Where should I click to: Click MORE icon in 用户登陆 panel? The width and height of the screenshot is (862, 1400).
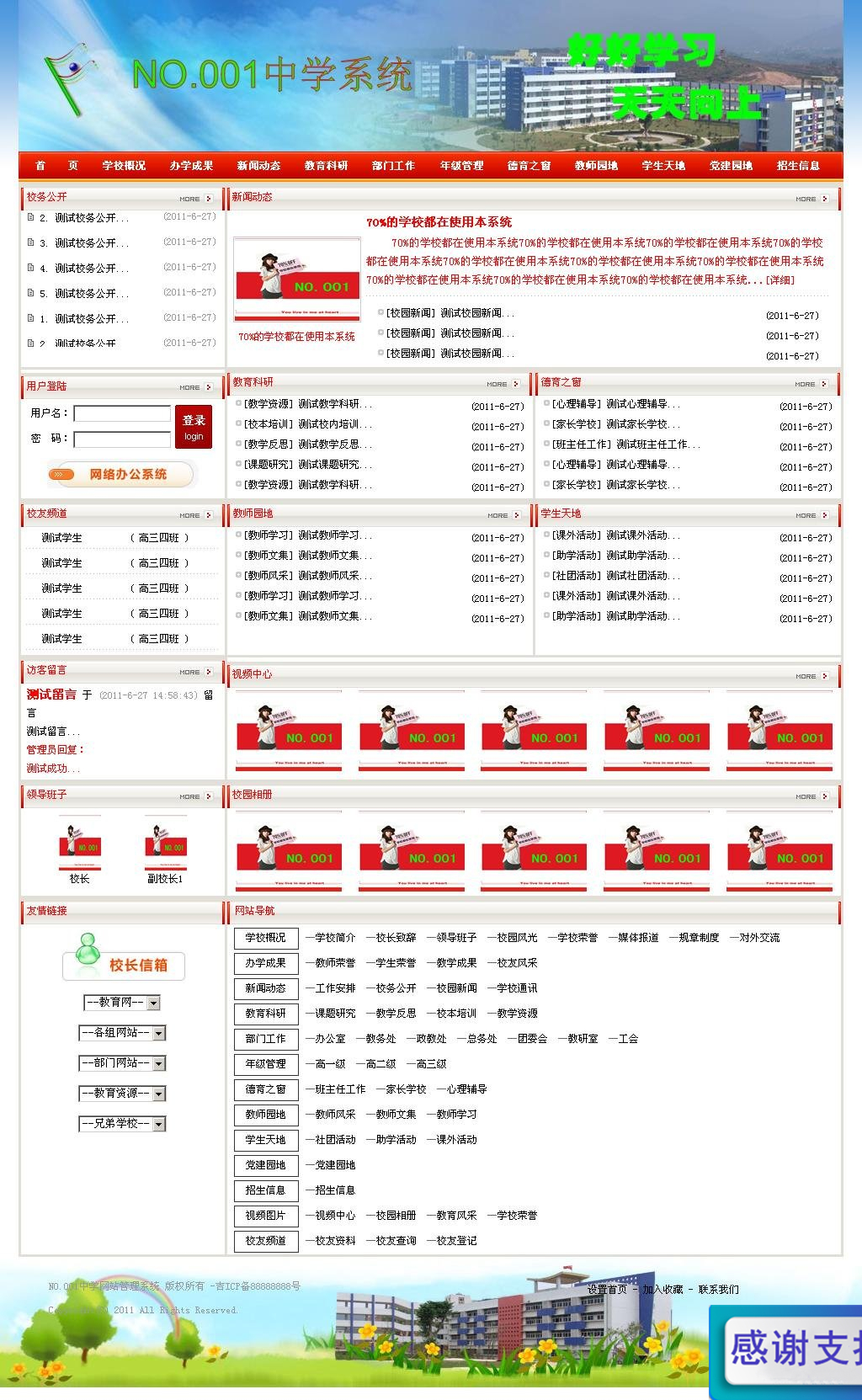196,387
